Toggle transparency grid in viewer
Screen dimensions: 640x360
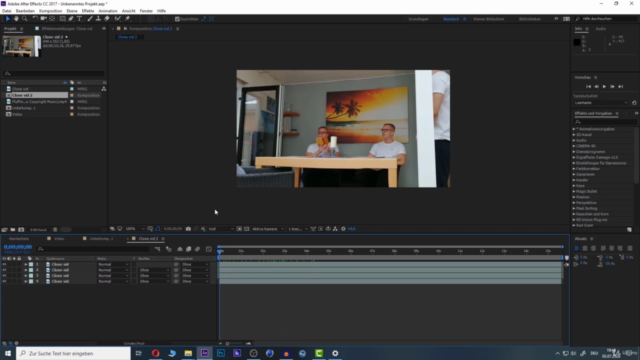247,229
